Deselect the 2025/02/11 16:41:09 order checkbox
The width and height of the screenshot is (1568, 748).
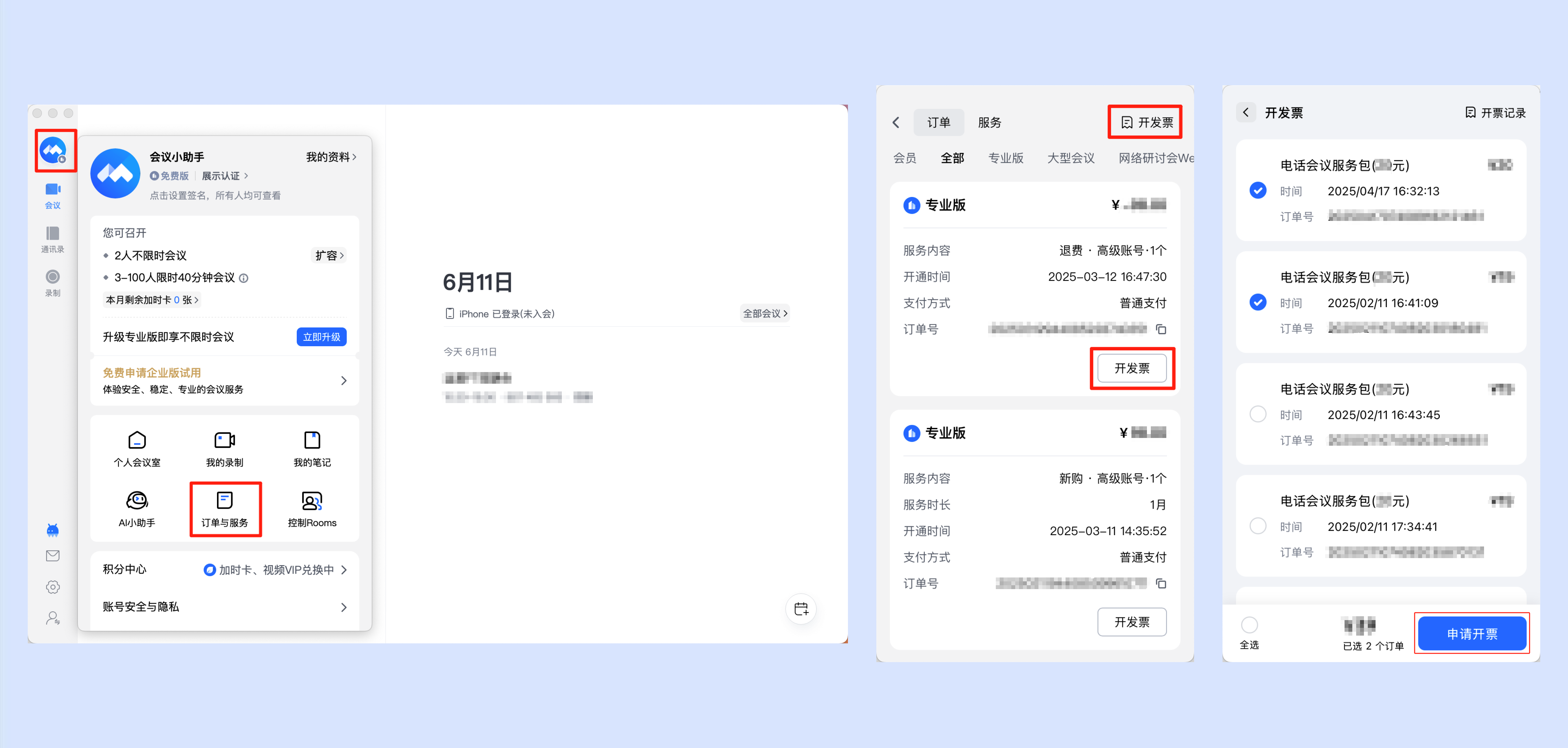click(1258, 303)
